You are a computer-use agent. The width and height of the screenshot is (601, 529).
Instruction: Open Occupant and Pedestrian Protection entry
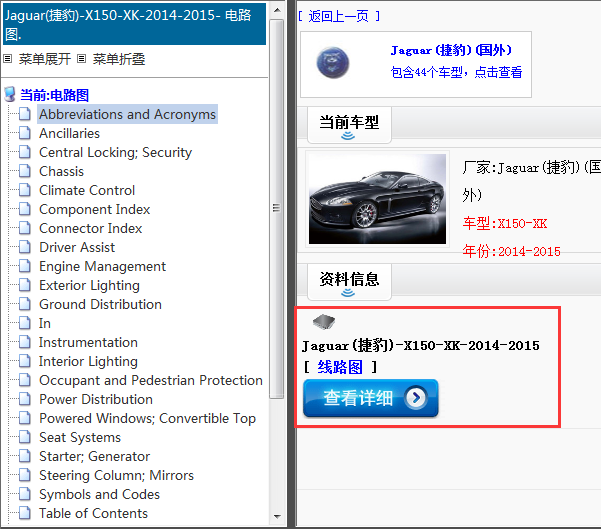(x=151, y=380)
